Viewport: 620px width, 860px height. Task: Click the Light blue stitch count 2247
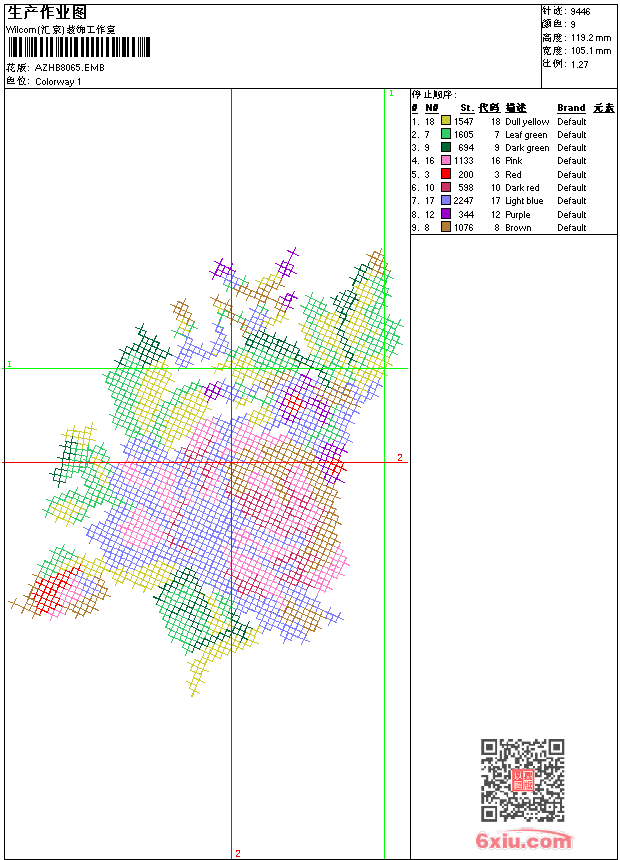(x=463, y=201)
